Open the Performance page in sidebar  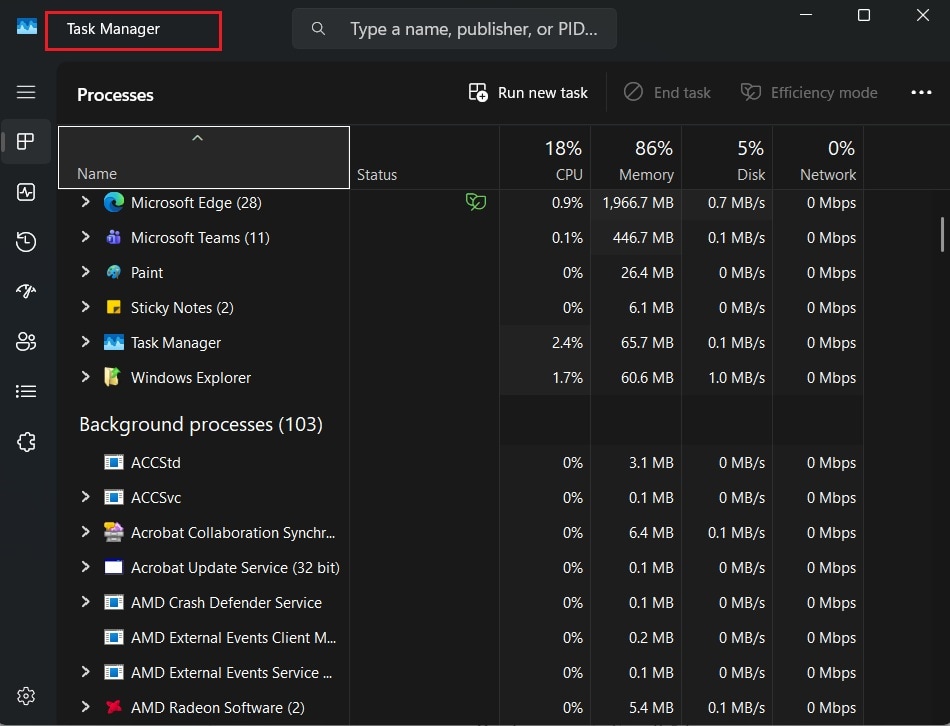click(x=26, y=192)
